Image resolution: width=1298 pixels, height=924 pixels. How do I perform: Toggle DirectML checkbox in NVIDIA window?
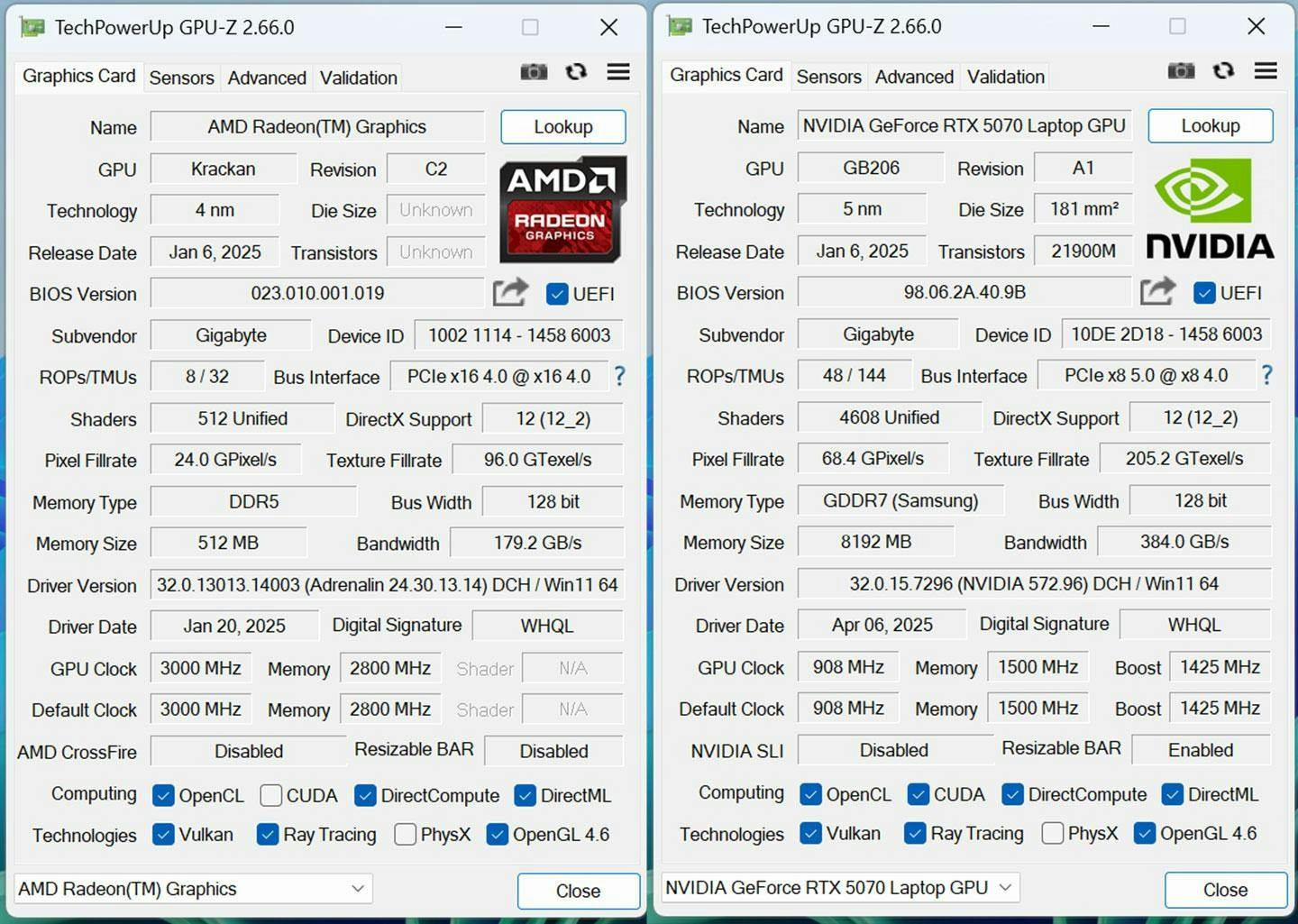pyautogui.click(x=1172, y=794)
